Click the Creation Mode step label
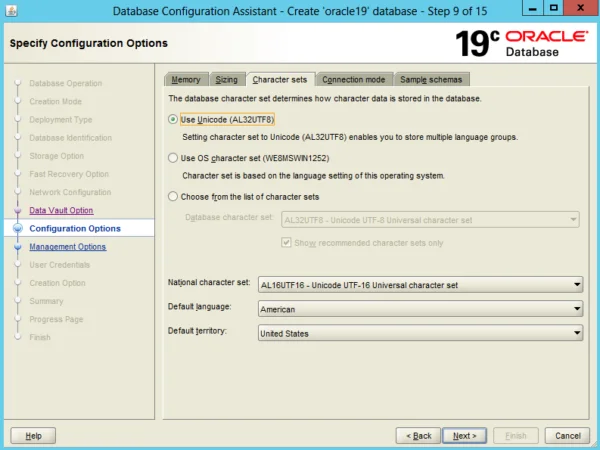Viewport: 600px width, 450px height. [x=55, y=101]
